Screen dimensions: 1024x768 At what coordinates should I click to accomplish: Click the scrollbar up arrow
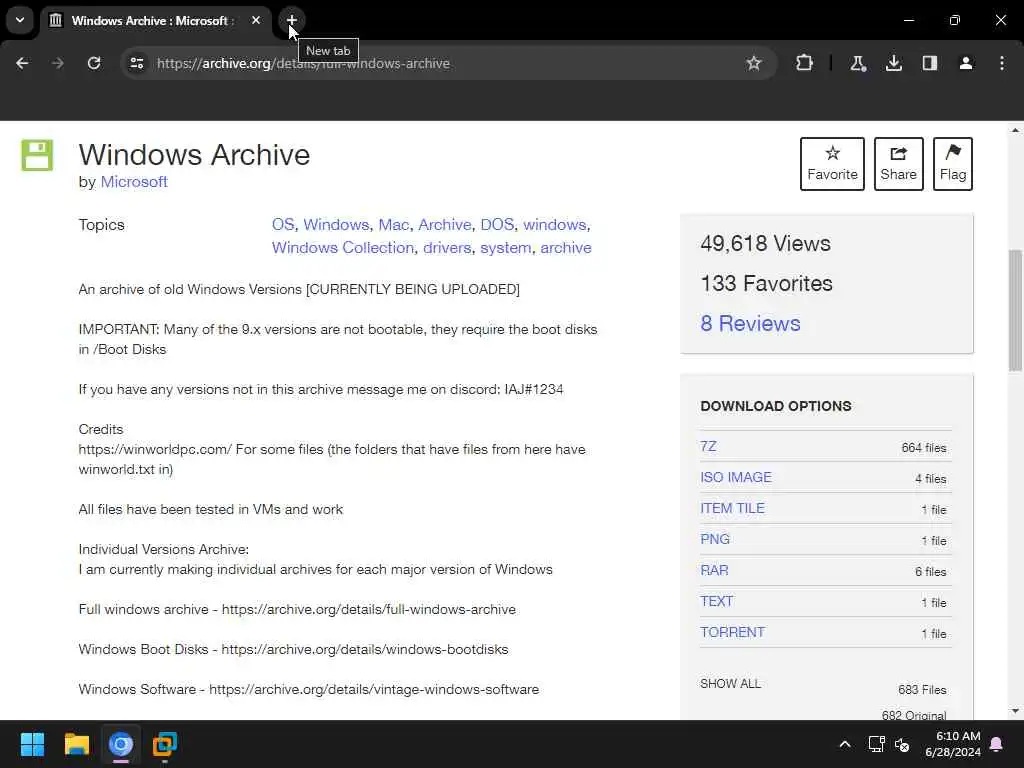pos(1015,130)
